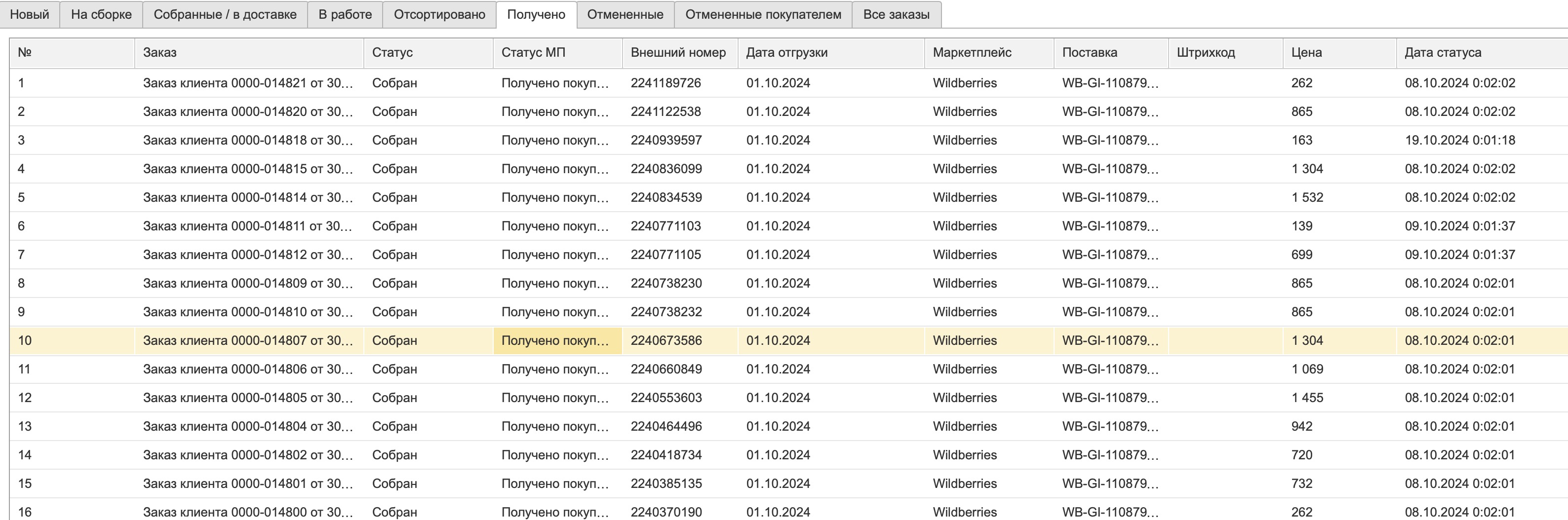Select order 0000-014821 in row 1
1568x520 pixels.
tap(249, 83)
